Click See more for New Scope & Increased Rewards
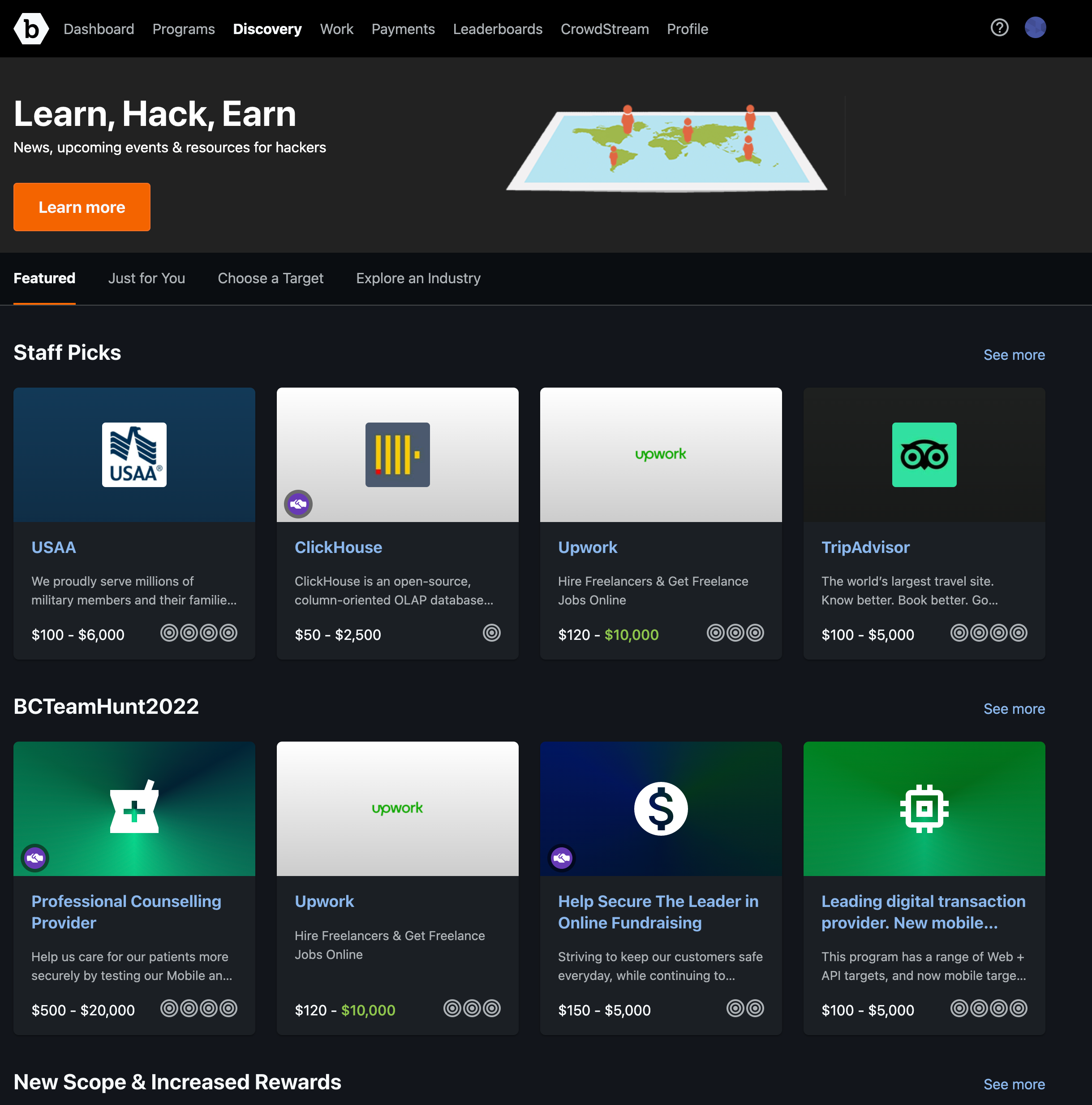The width and height of the screenshot is (1092, 1105). tap(1014, 1084)
